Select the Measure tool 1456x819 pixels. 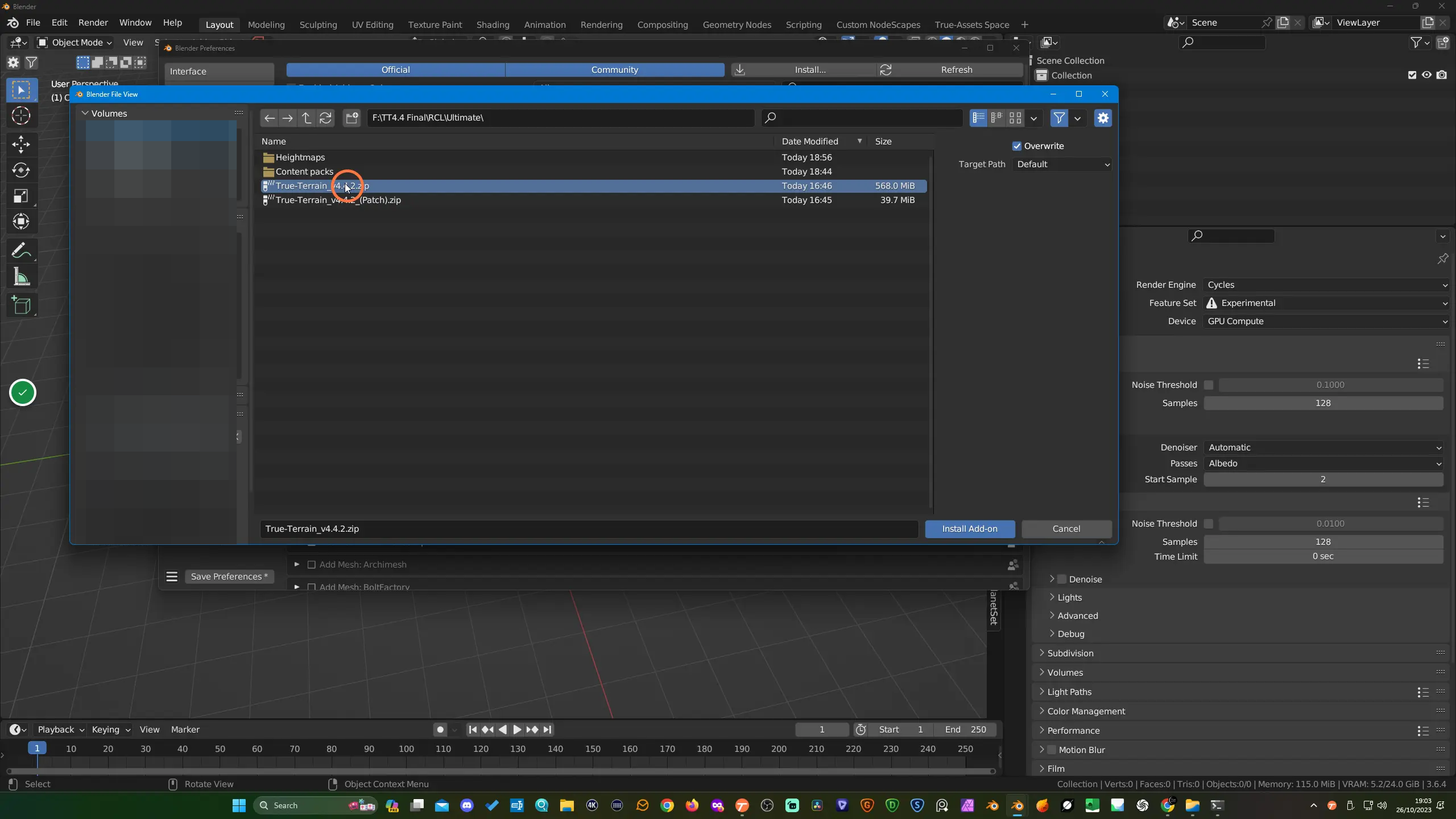click(x=21, y=277)
